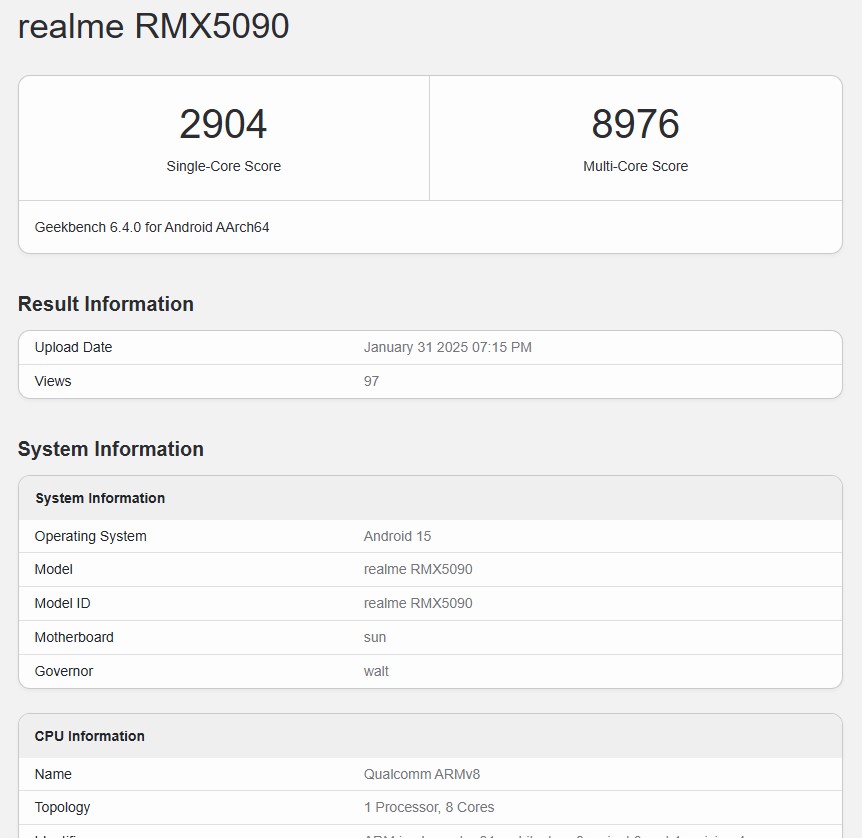Viewport: 862px width, 838px height.
Task: Select the date 'January 31 2025 07:15 PM'
Action: click(x=447, y=348)
